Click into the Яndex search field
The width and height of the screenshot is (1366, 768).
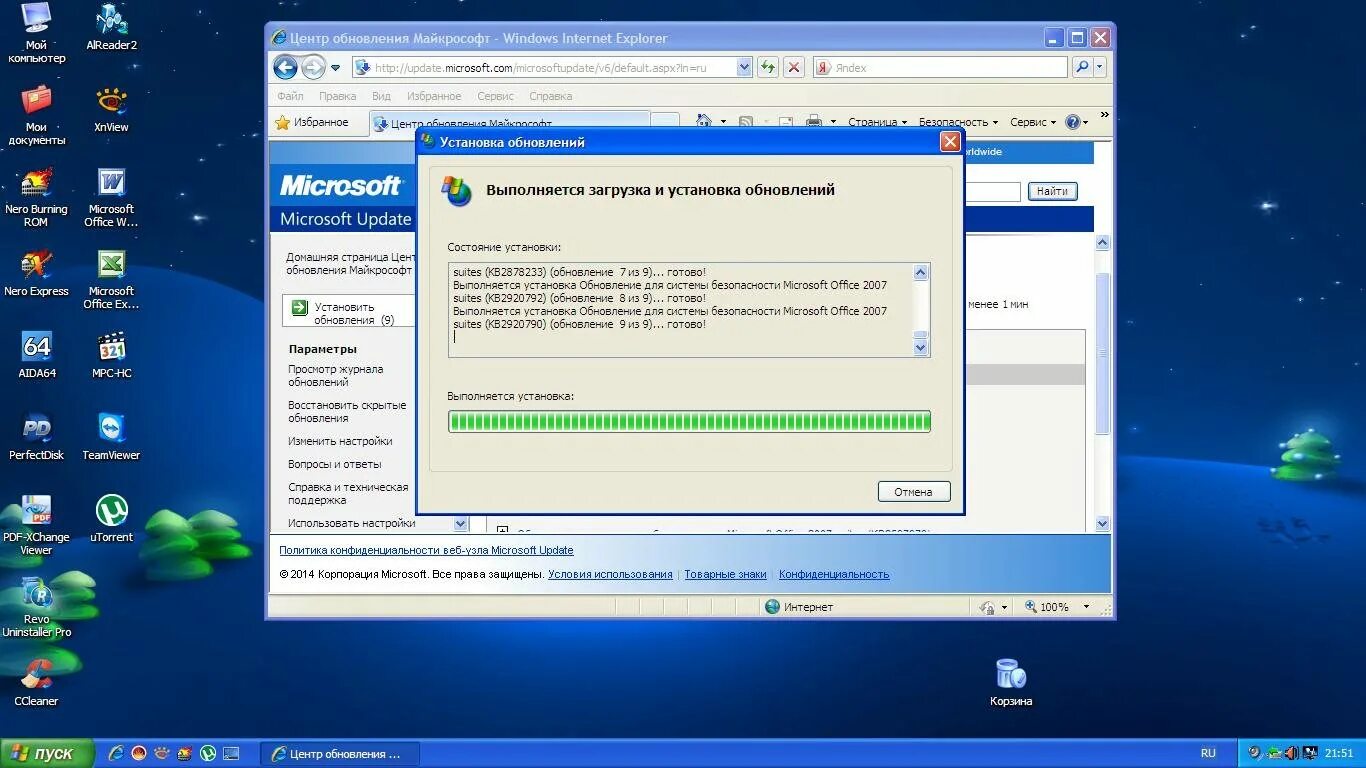pyautogui.click(x=940, y=67)
